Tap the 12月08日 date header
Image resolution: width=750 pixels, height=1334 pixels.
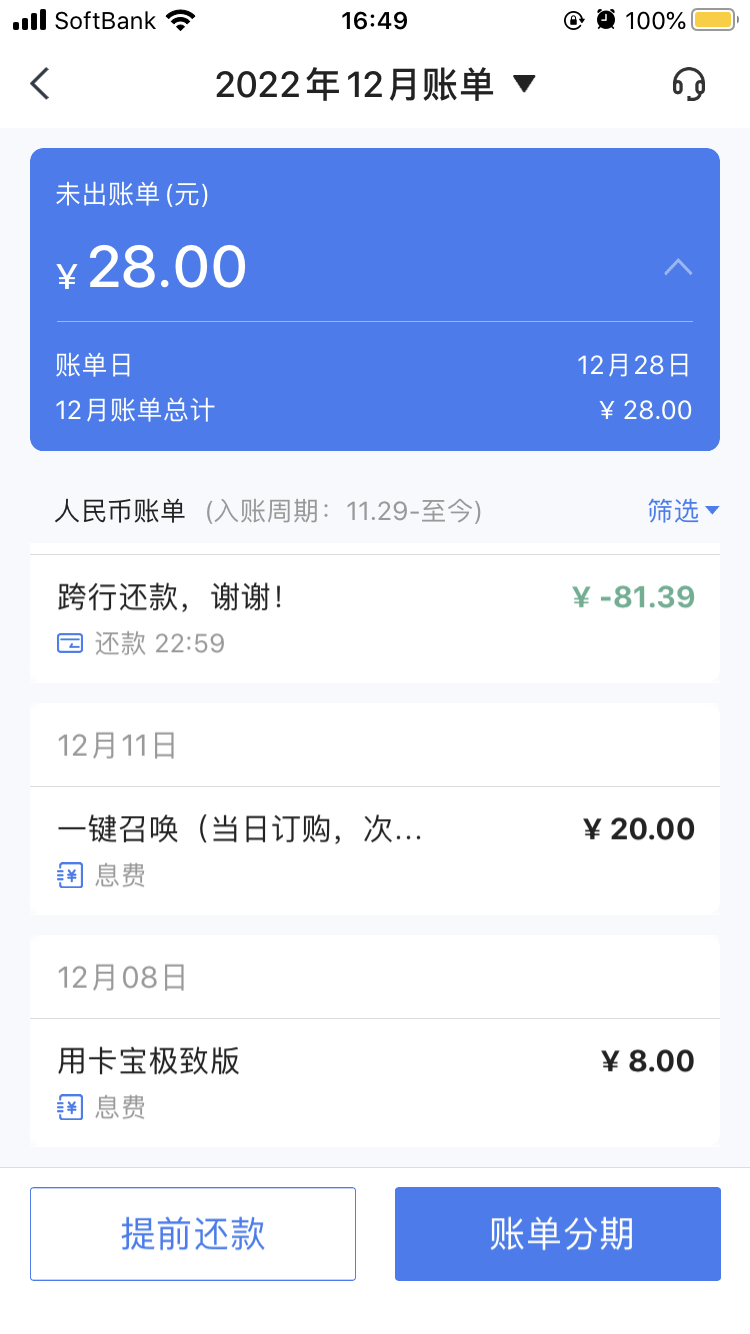pos(122,977)
